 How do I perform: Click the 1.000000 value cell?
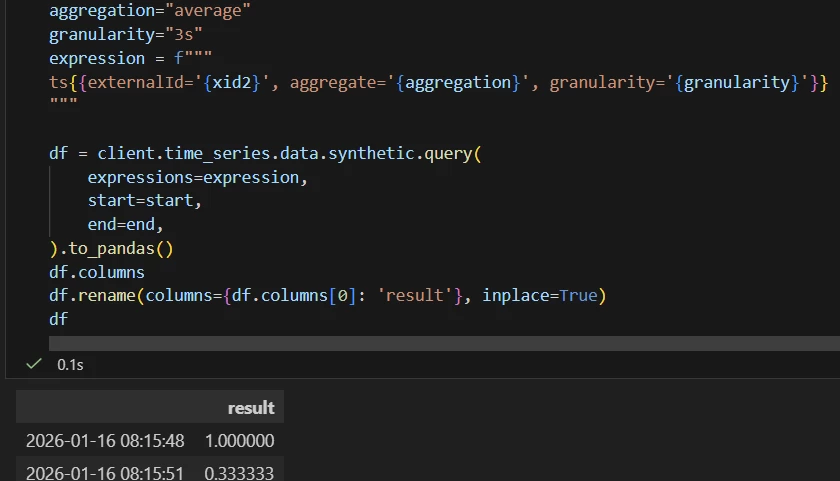[x=239, y=441]
